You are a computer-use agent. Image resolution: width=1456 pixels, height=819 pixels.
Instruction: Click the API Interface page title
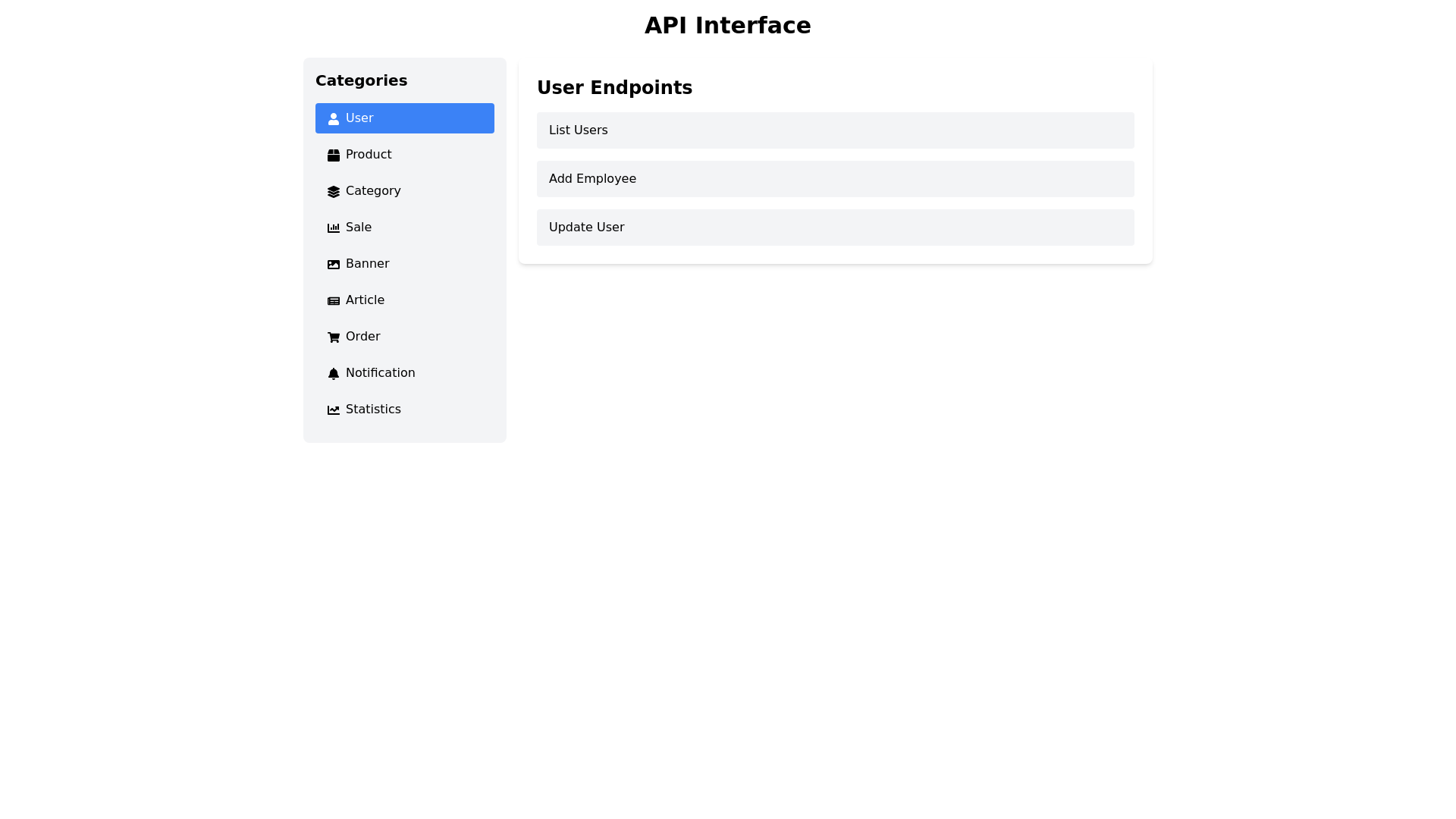click(x=728, y=26)
